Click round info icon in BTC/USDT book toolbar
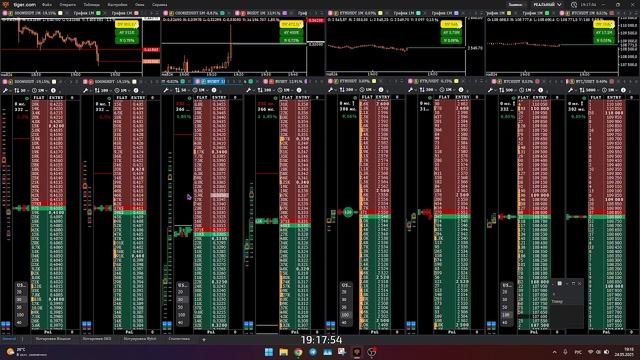The width and height of the screenshot is (640, 360). pyautogui.click(x=623, y=90)
